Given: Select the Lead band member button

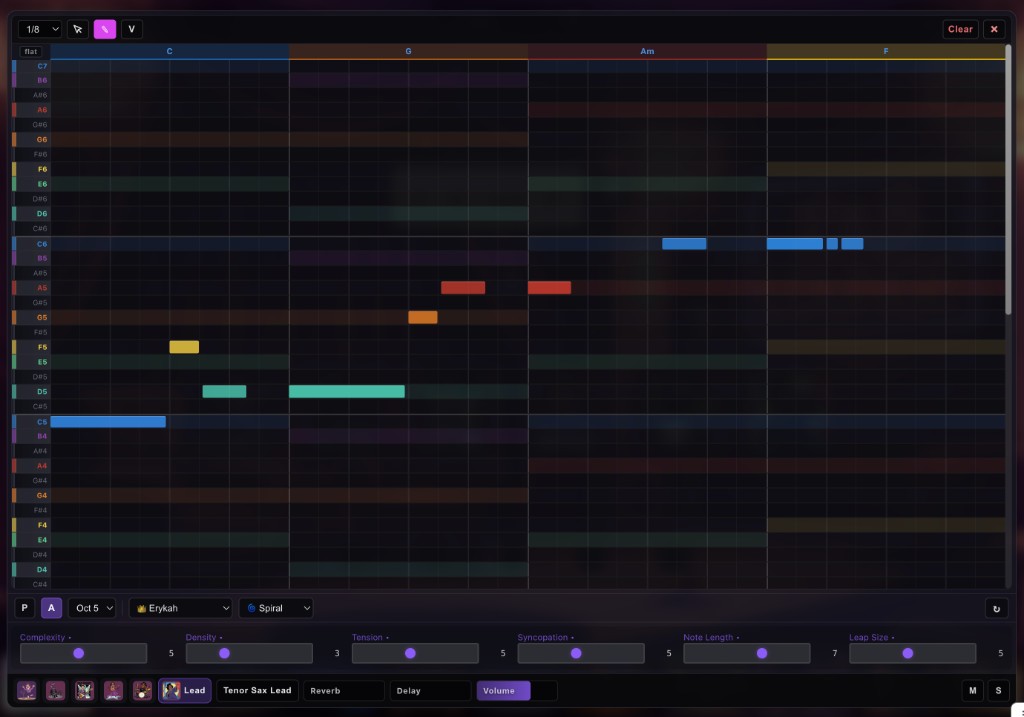Looking at the screenshot, I should point(185,690).
